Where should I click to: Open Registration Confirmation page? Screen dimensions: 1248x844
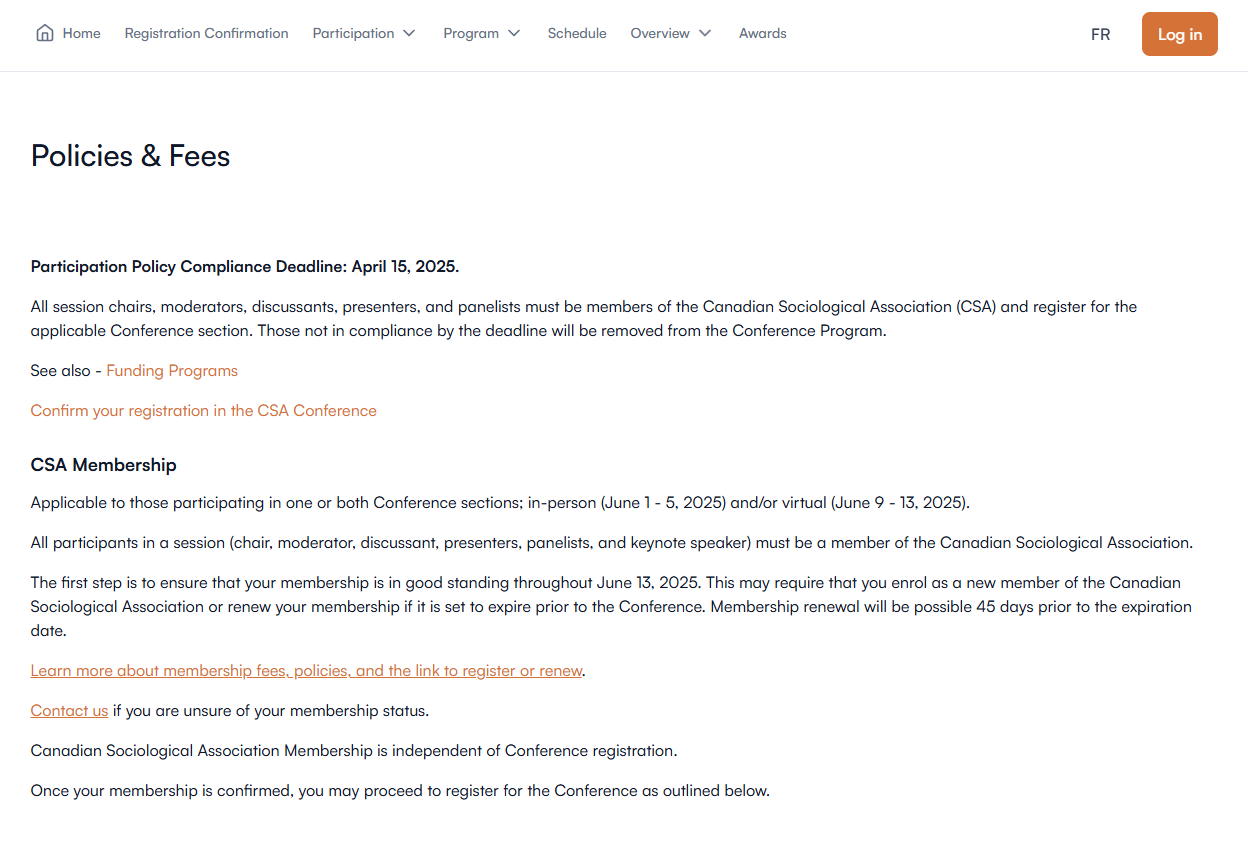click(206, 33)
